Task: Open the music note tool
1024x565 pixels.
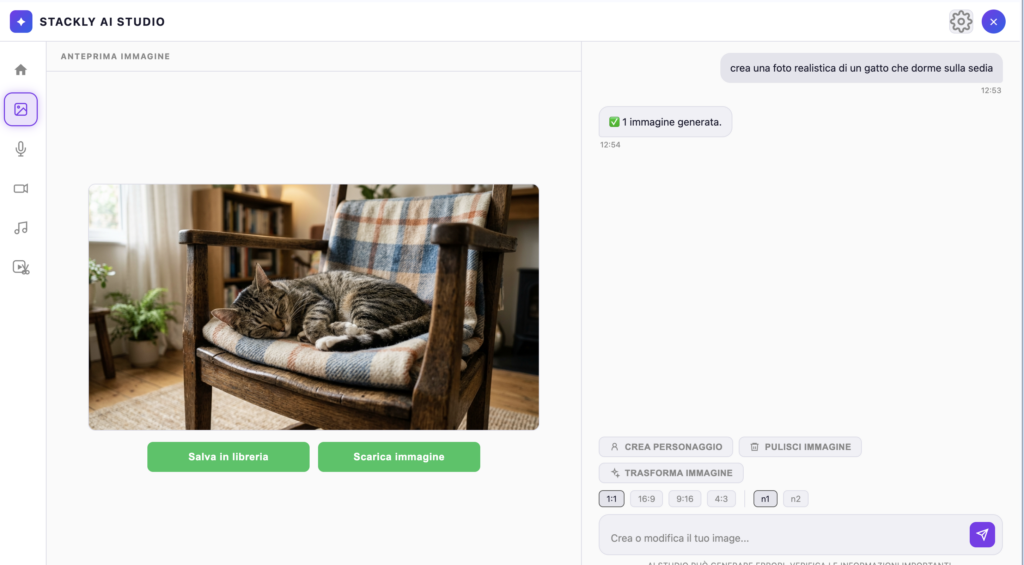Action: [21, 227]
